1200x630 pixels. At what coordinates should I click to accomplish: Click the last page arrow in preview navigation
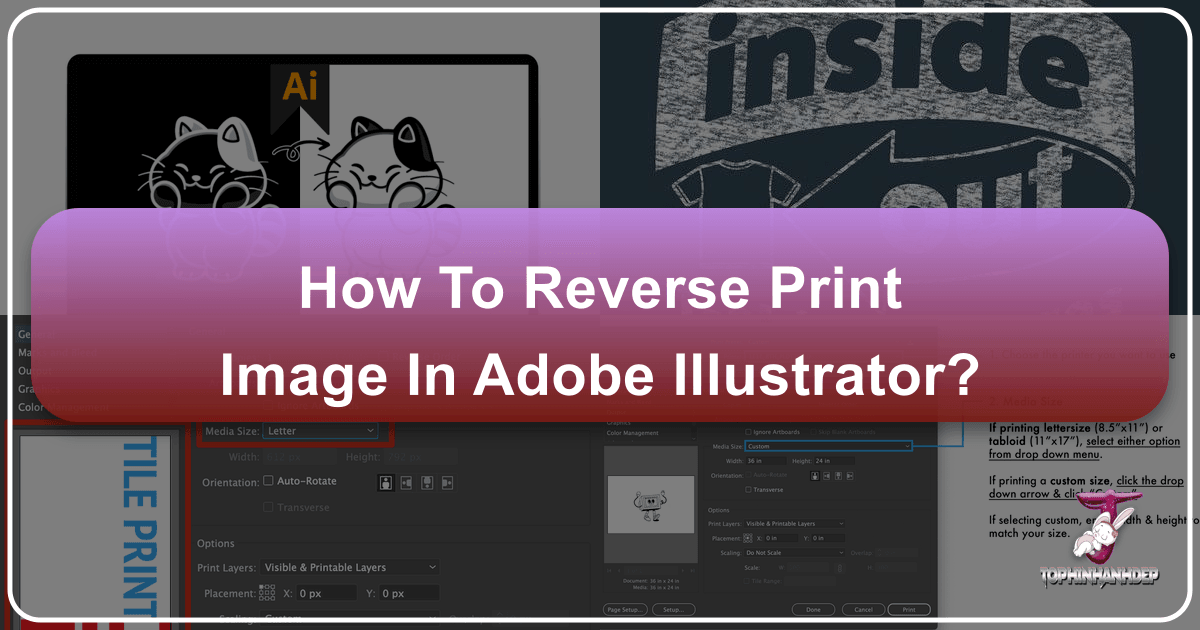[x=692, y=570]
